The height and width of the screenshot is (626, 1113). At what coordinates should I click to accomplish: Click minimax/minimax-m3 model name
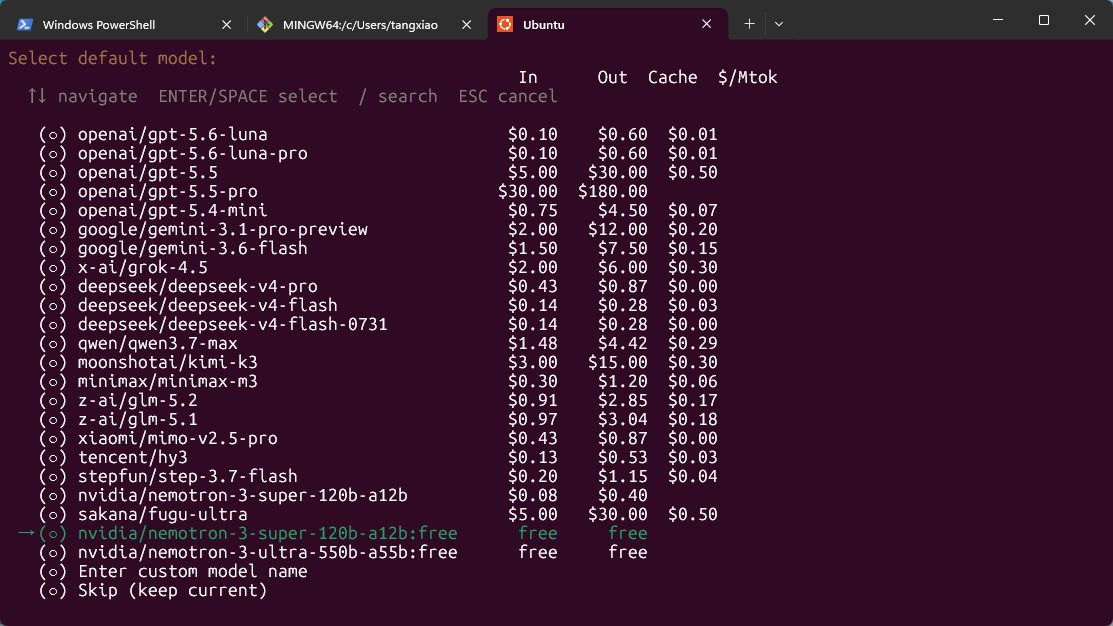point(168,382)
